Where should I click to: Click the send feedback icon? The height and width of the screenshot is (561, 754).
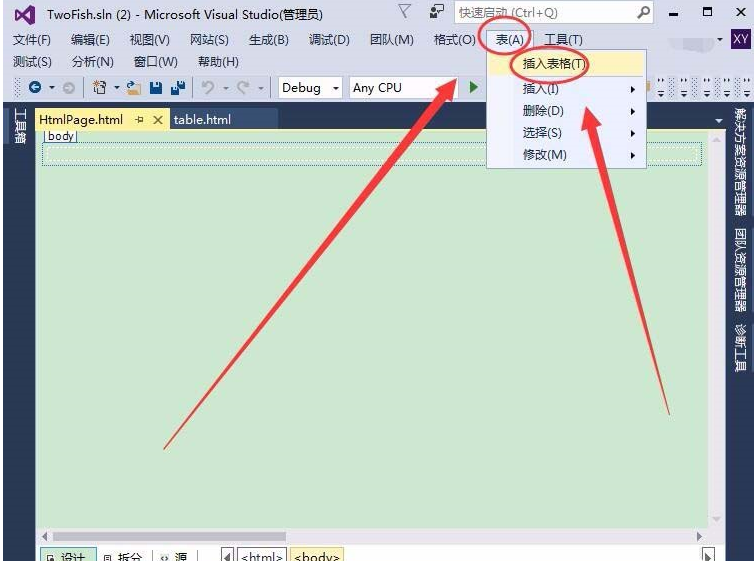pyautogui.click(x=436, y=12)
